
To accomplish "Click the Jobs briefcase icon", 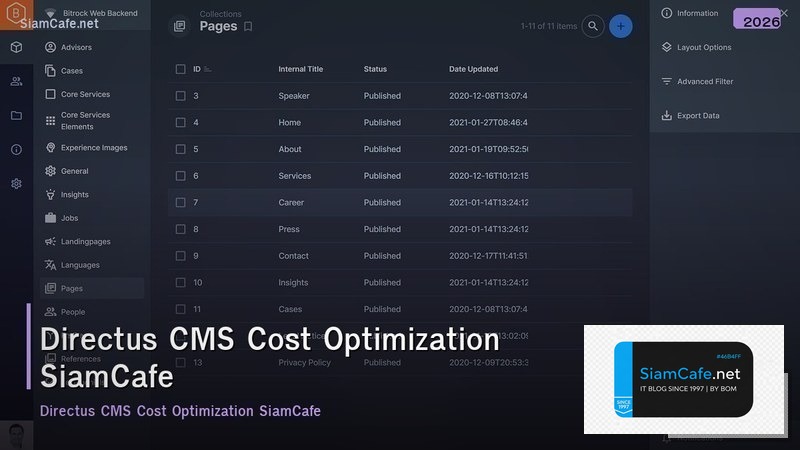I will click(x=50, y=218).
